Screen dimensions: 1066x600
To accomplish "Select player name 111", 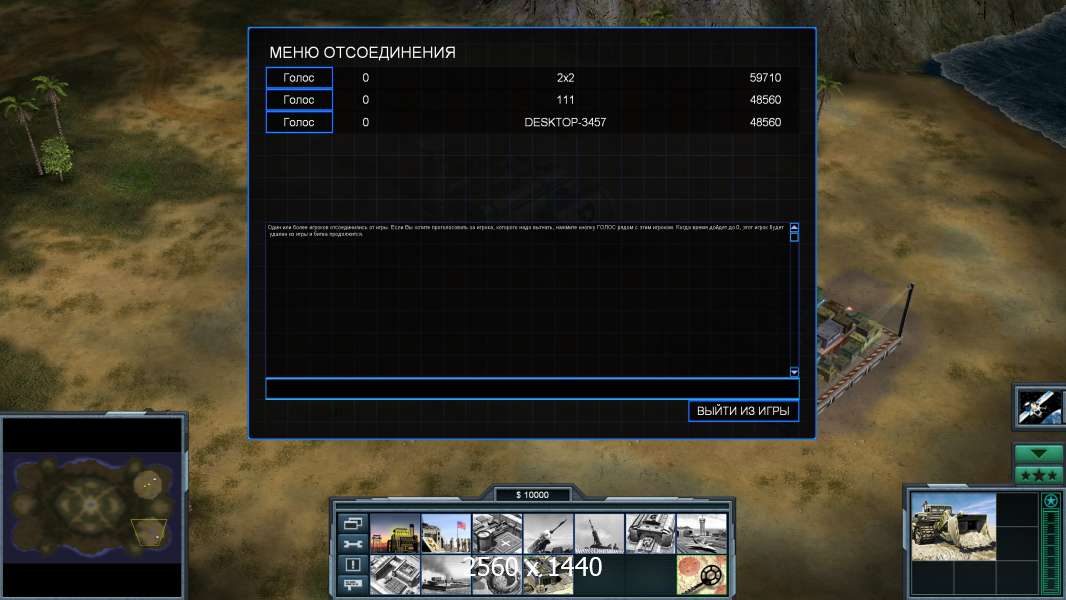I will click(565, 100).
